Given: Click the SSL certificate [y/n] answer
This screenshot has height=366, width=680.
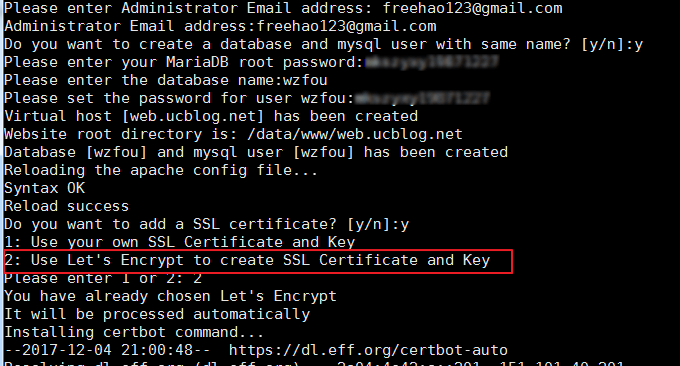Looking at the screenshot, I should point(404,224).
